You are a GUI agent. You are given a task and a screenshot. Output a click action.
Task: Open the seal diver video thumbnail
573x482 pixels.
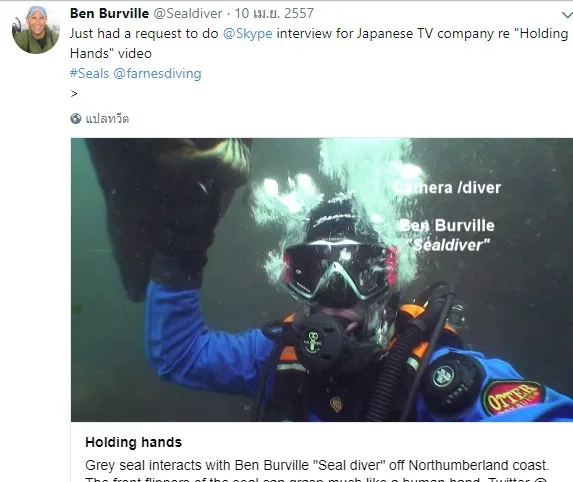pos(322,280)
